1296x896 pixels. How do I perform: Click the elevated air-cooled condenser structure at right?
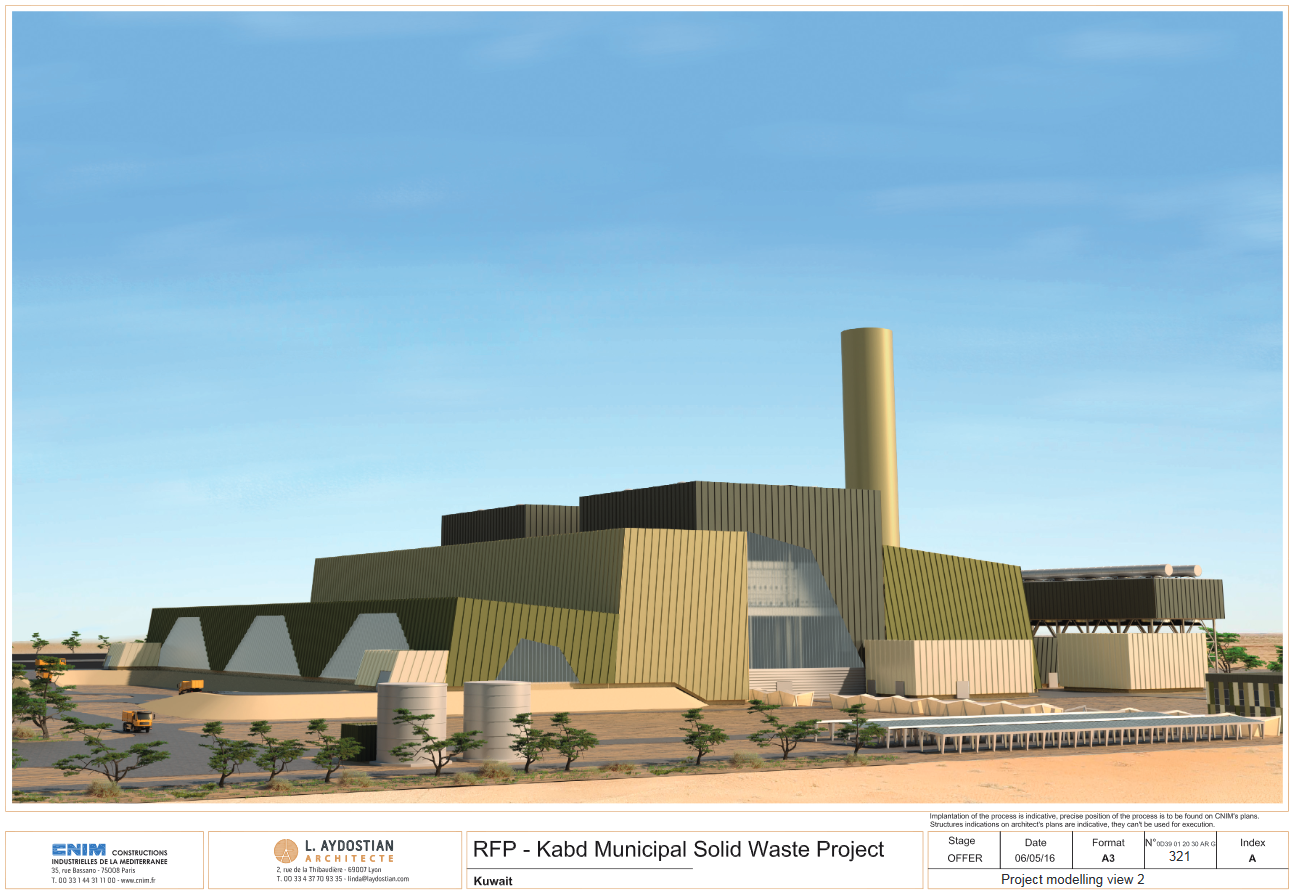tap(1120, 598)
